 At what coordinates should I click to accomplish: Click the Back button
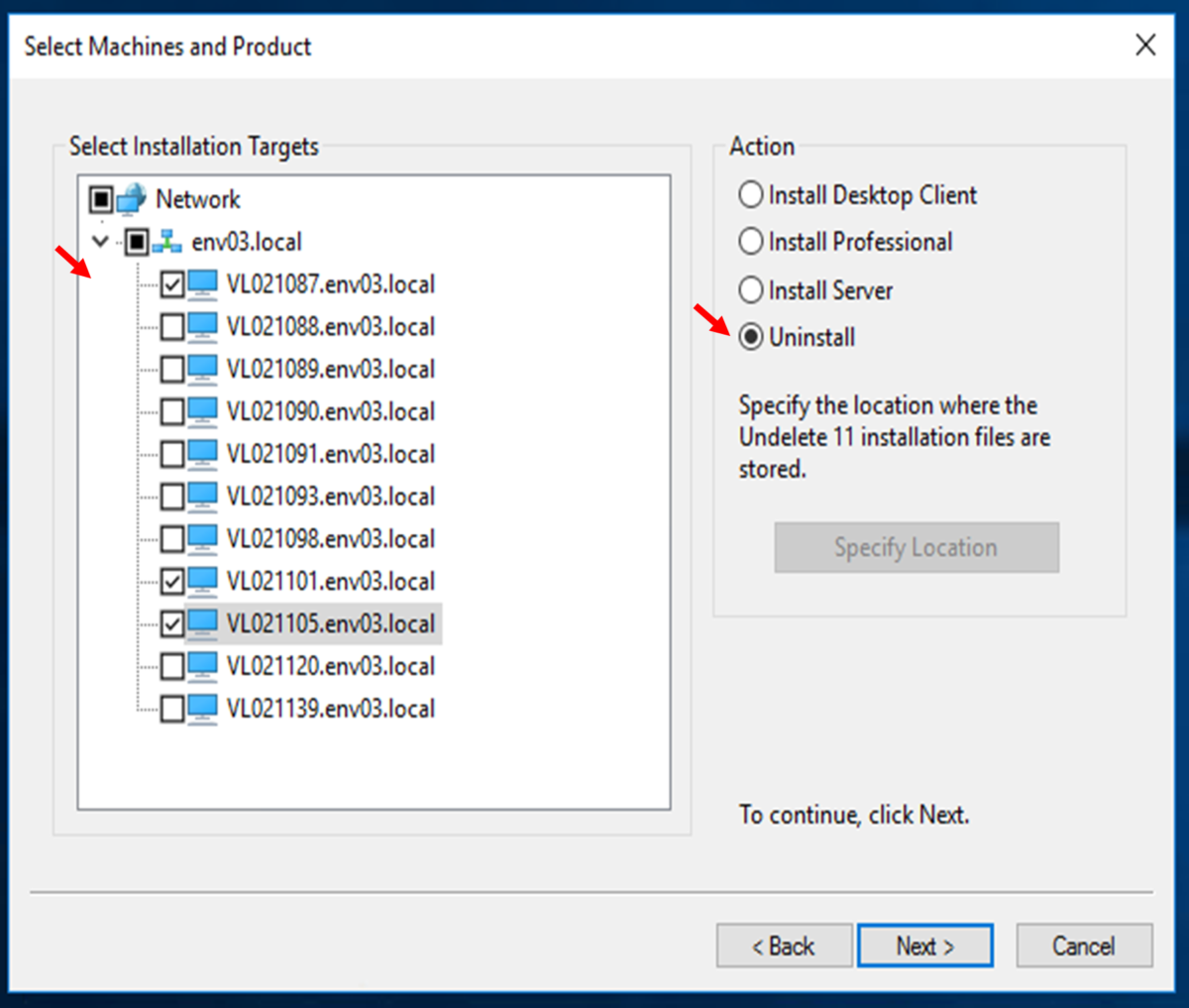coord(784,945)
